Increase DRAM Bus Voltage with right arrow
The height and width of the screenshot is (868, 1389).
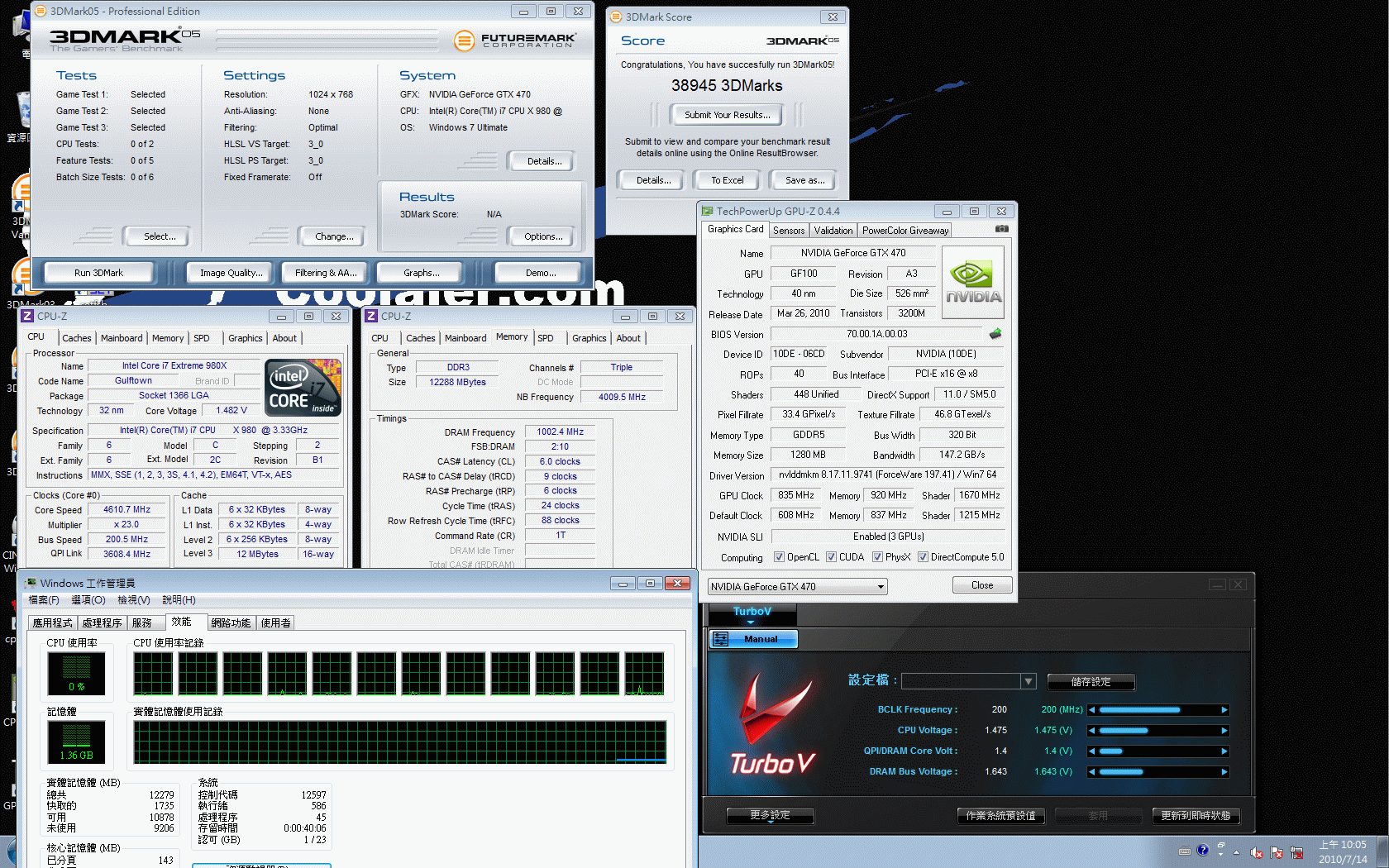pos(1224,772)
